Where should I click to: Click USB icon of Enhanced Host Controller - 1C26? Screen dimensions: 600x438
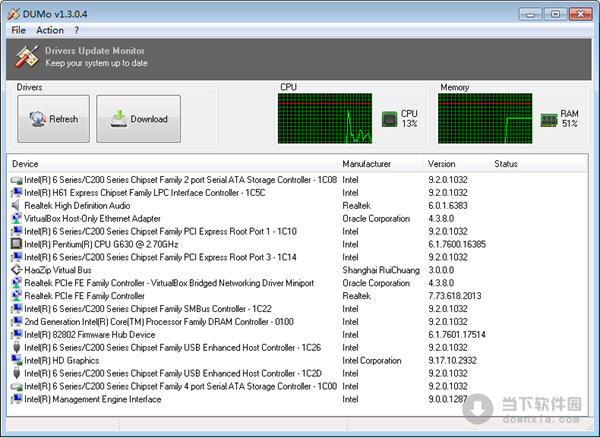(16, 347)
